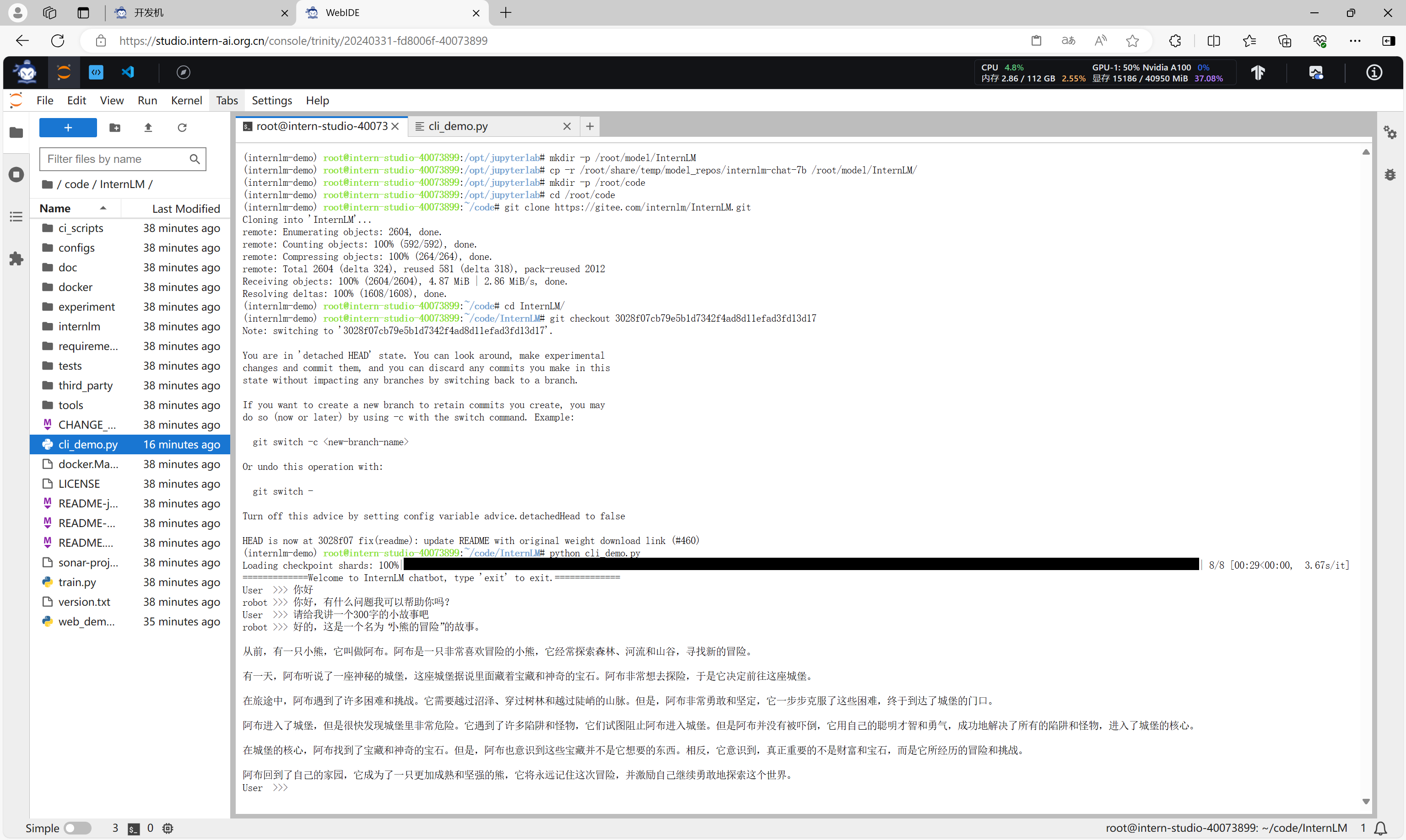Select version.txt in file list
The width and height of the screenshot is (1406, 840).
(x=130, y=602)
